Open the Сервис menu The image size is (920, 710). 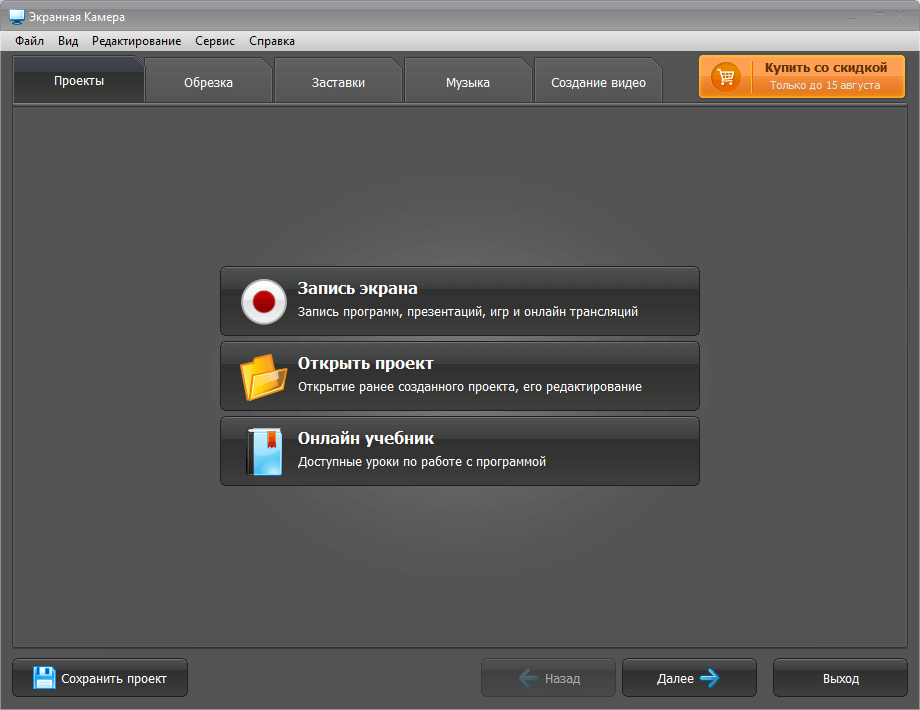pyautogui.click(x=215, y=41)
